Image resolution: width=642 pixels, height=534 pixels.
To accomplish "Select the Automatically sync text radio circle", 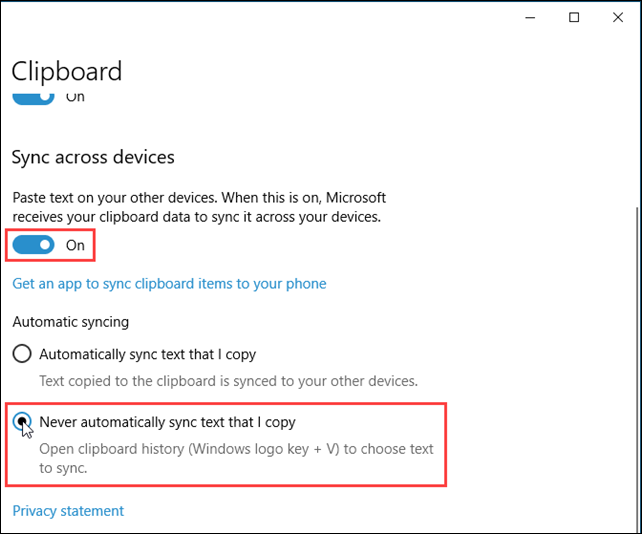I will point(22,353).
